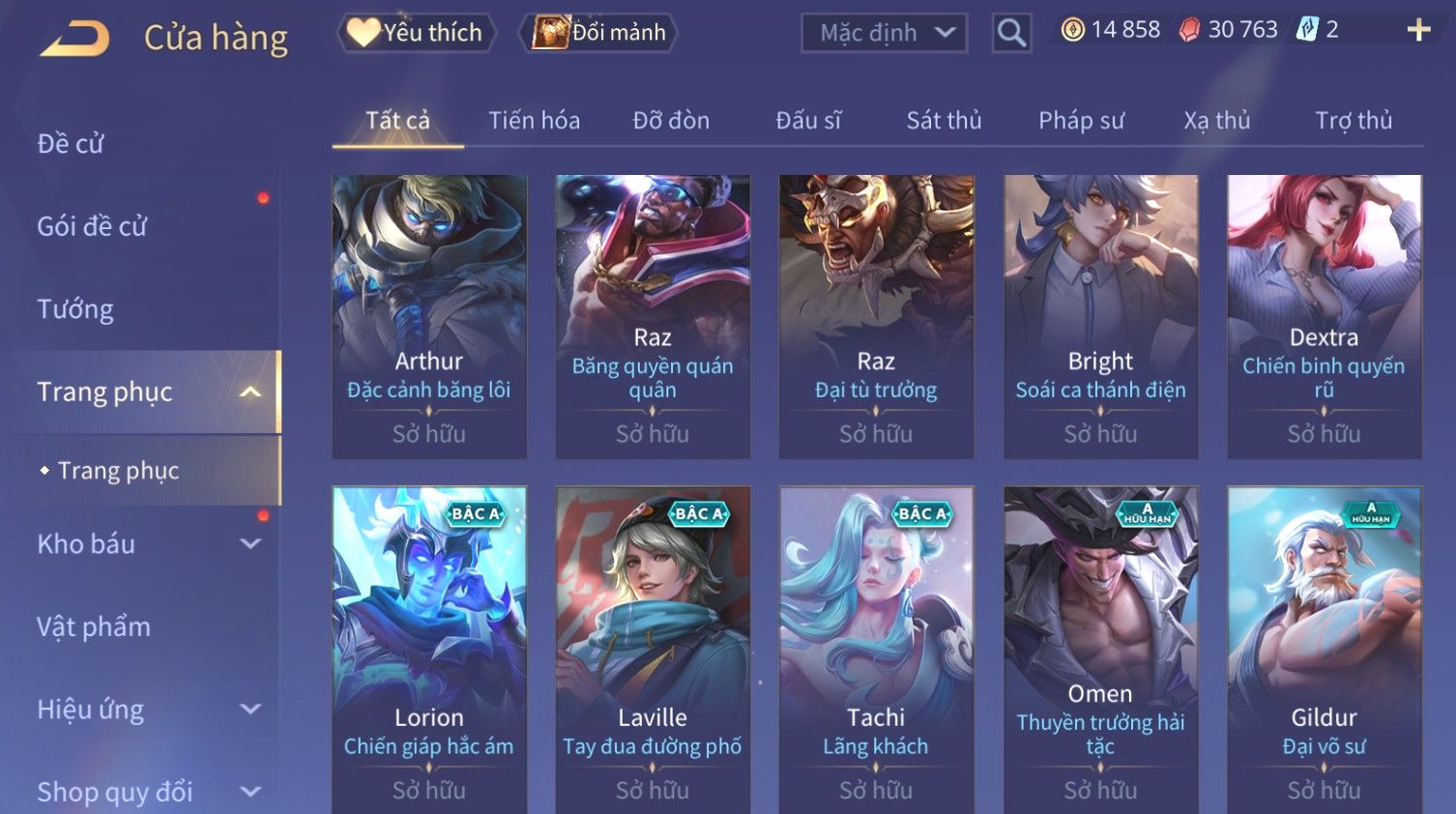Tap the gold coin balance icon
This screenshot has width=1456, height=814.
[x=1072, y=30]
